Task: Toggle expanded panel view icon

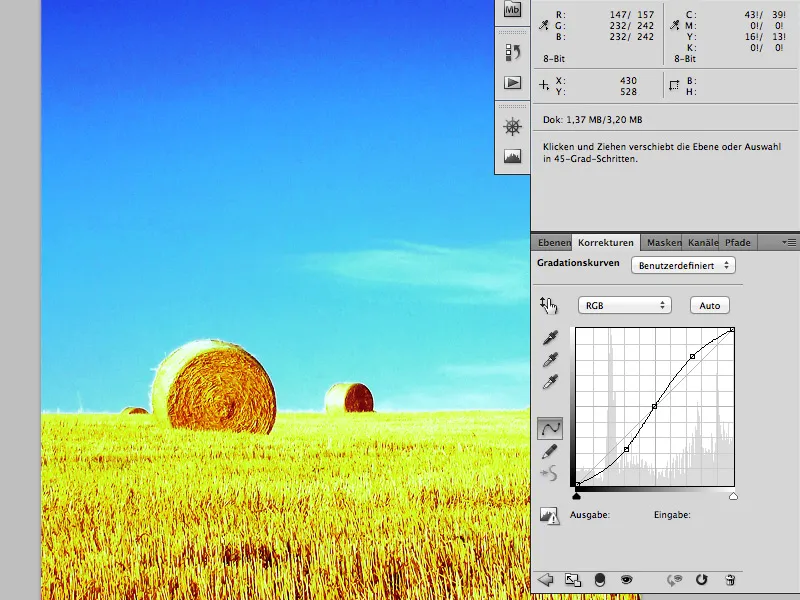Action: click(572, 580)
